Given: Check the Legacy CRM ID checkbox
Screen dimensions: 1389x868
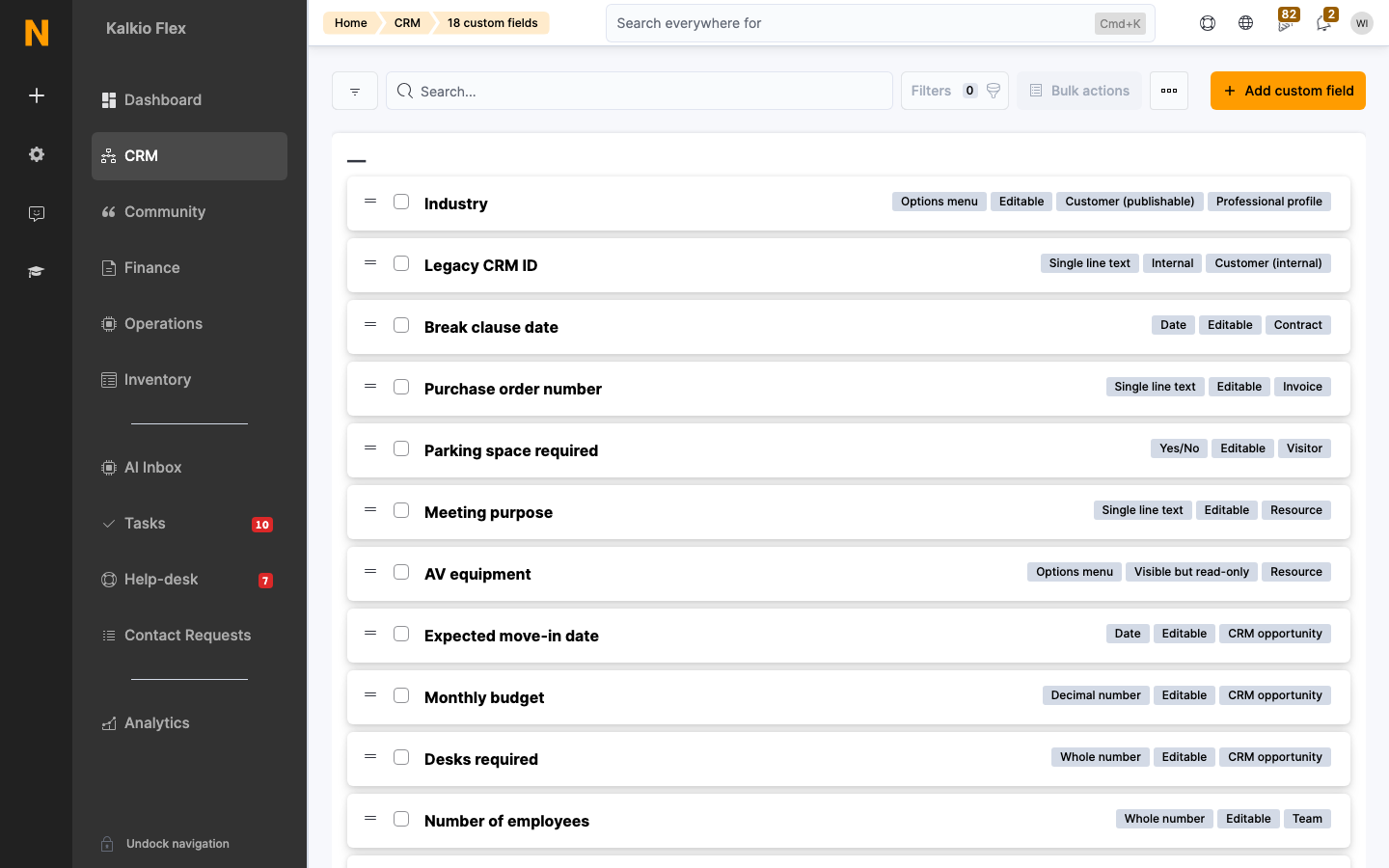Looking at the screenshot, I should [401, 263].
